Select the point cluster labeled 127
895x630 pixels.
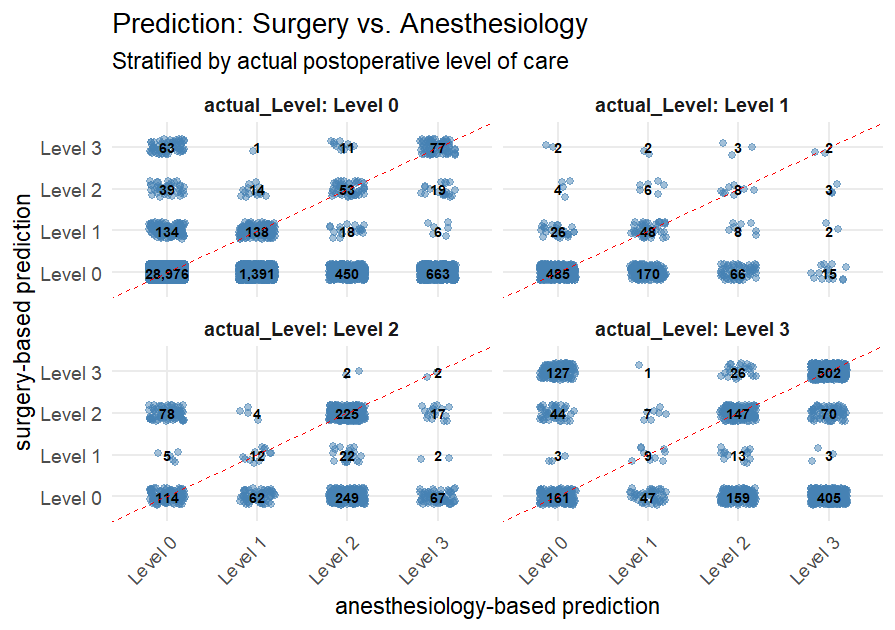pyautogui.click(x=557, y=372)
